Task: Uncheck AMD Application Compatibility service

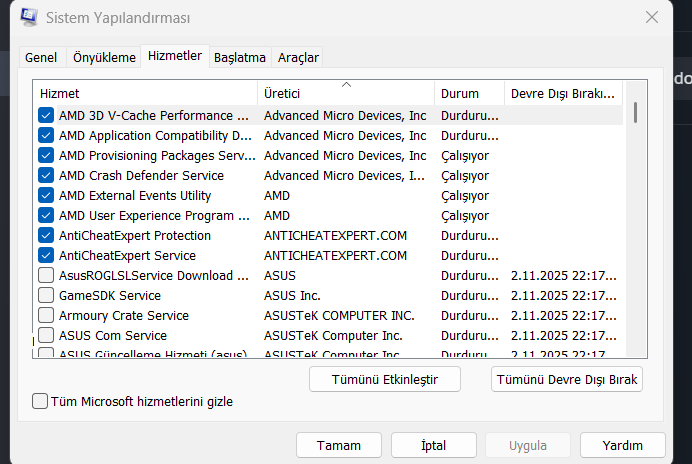Action: [x=46, y=135]
